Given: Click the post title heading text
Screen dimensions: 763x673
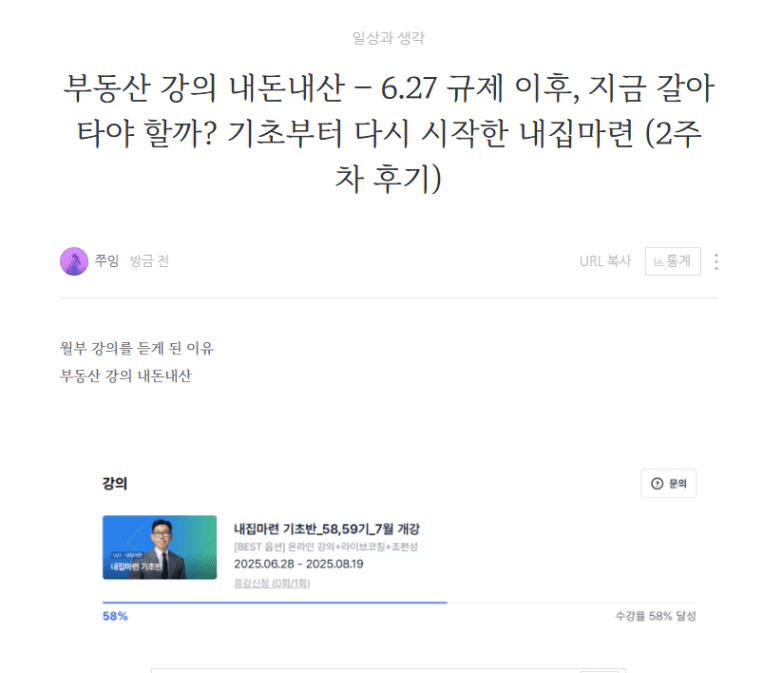Looking at the screenshot, I should 388,133.
